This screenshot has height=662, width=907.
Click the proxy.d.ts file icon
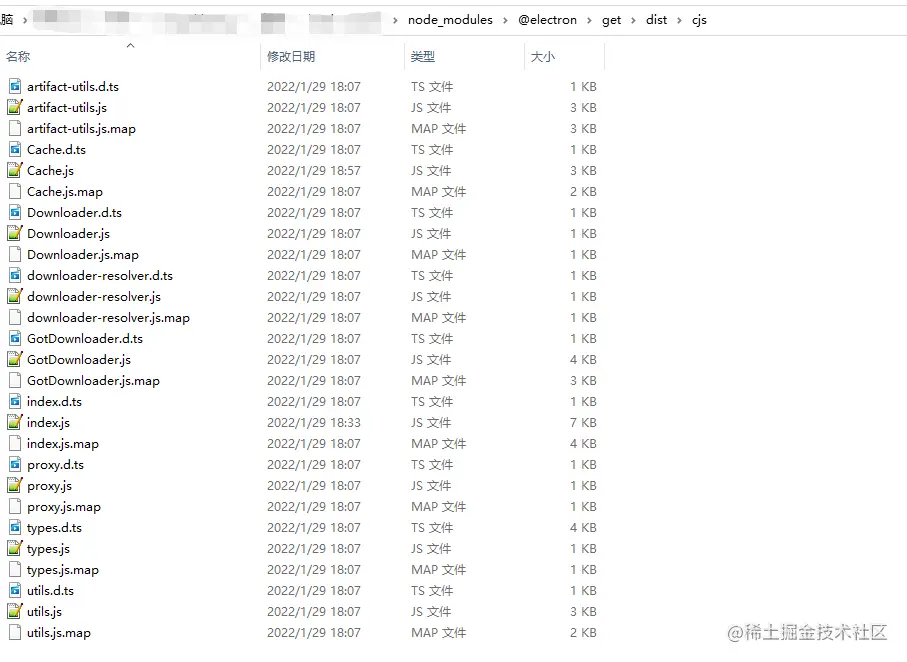coord(15,465)
